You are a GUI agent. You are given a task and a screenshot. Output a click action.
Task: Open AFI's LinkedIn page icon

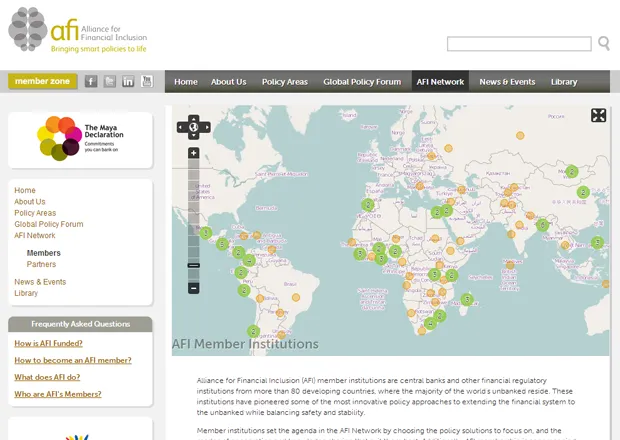pos(128,81)
